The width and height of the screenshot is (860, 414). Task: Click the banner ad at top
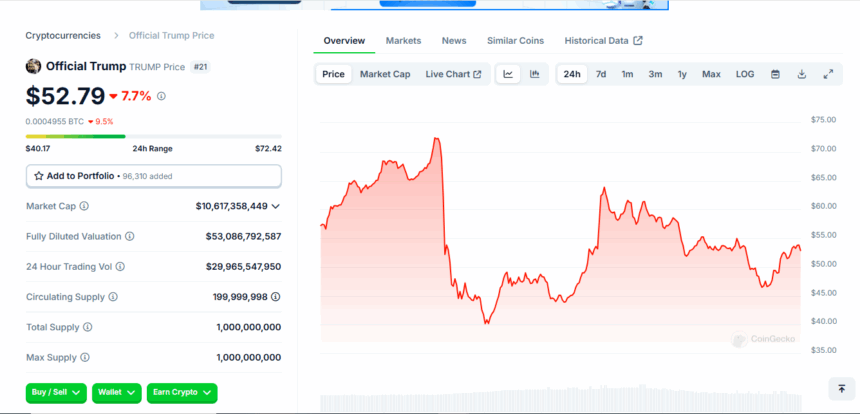[x=434, y=5]
